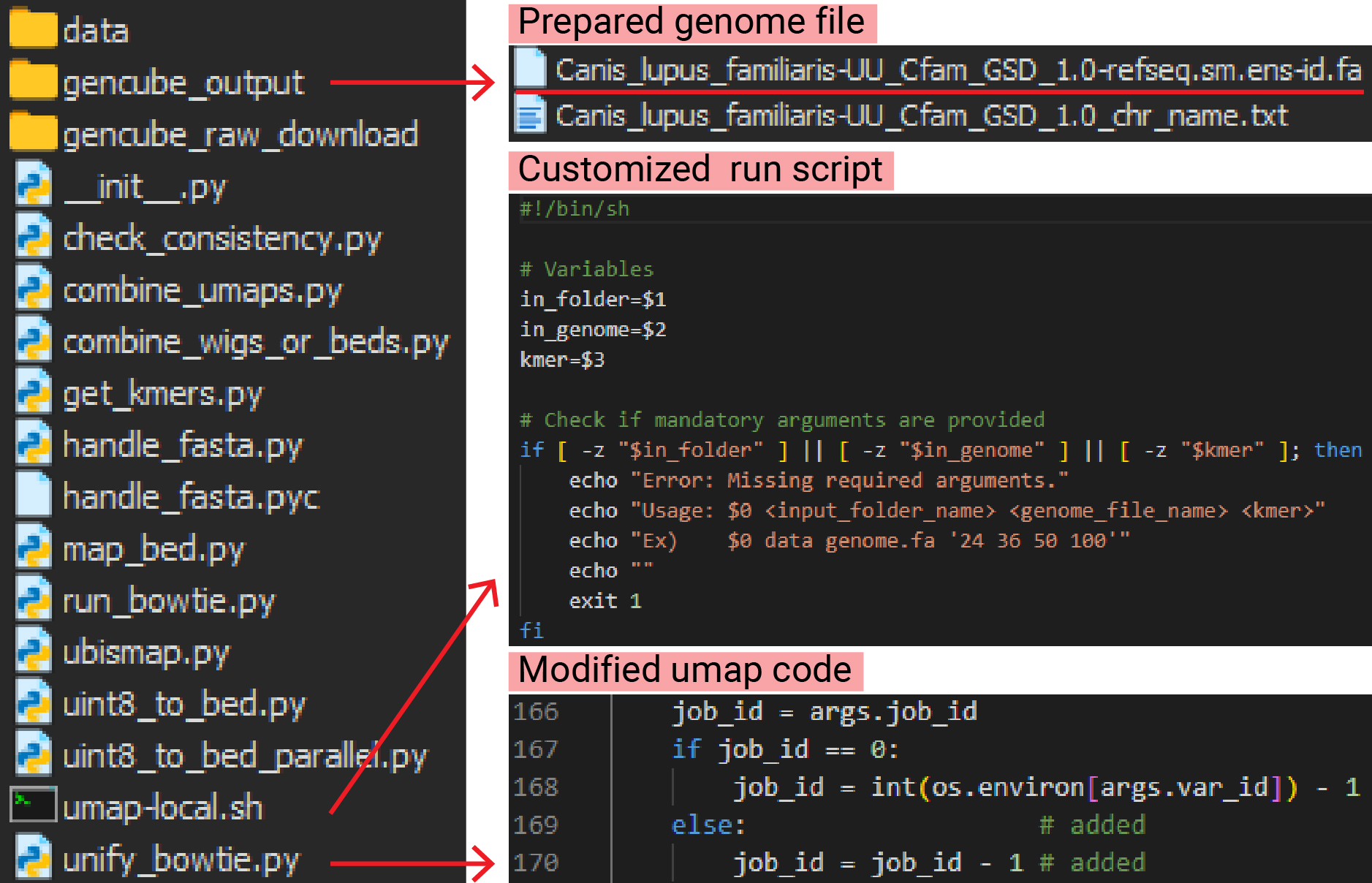Image resolution: width=1372 pixels, height=883 pixels.
Task: Click the 'Usage:' echo line
Action: 947,510
